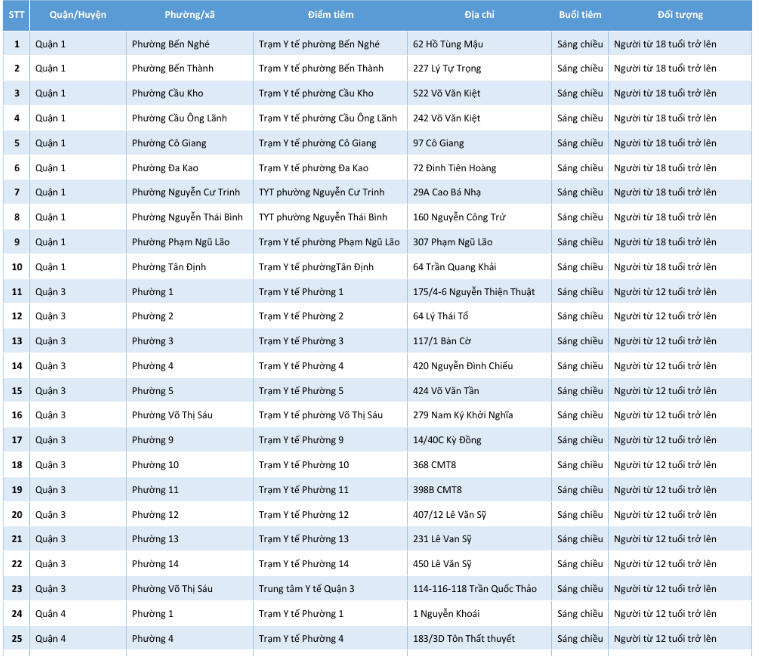Click the "Phường/xã" column header

189,15
